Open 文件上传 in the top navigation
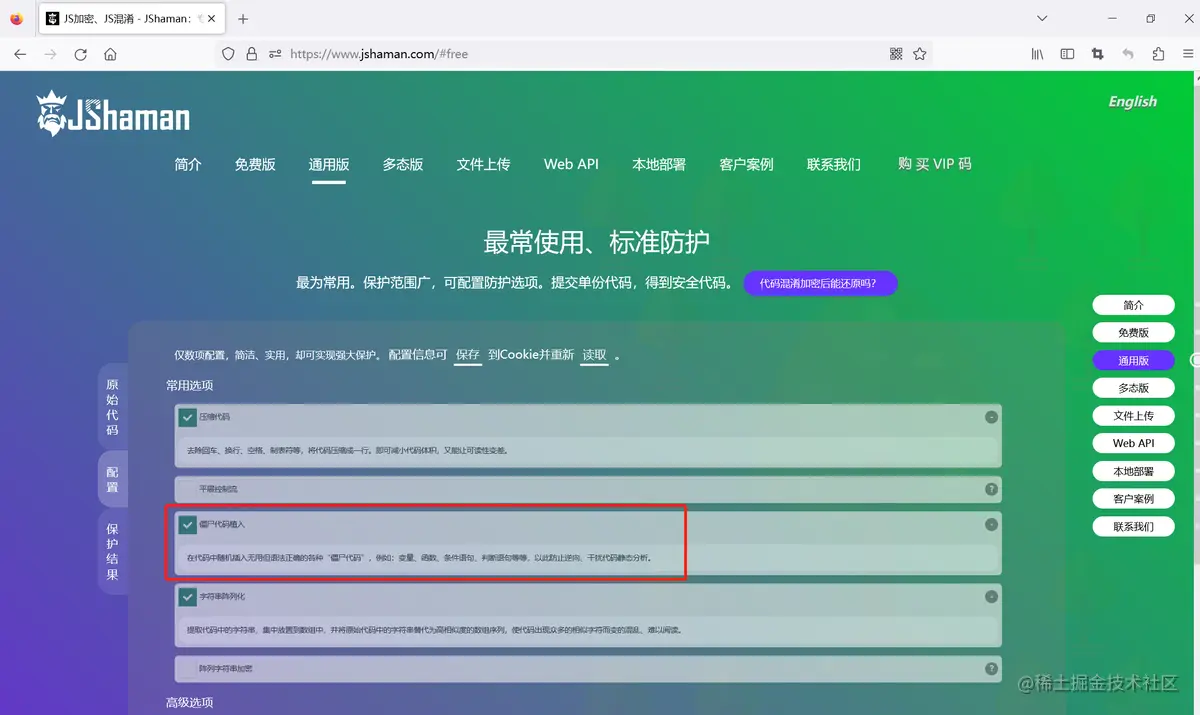Screen dimensions: 1200x715 [484, 164]
